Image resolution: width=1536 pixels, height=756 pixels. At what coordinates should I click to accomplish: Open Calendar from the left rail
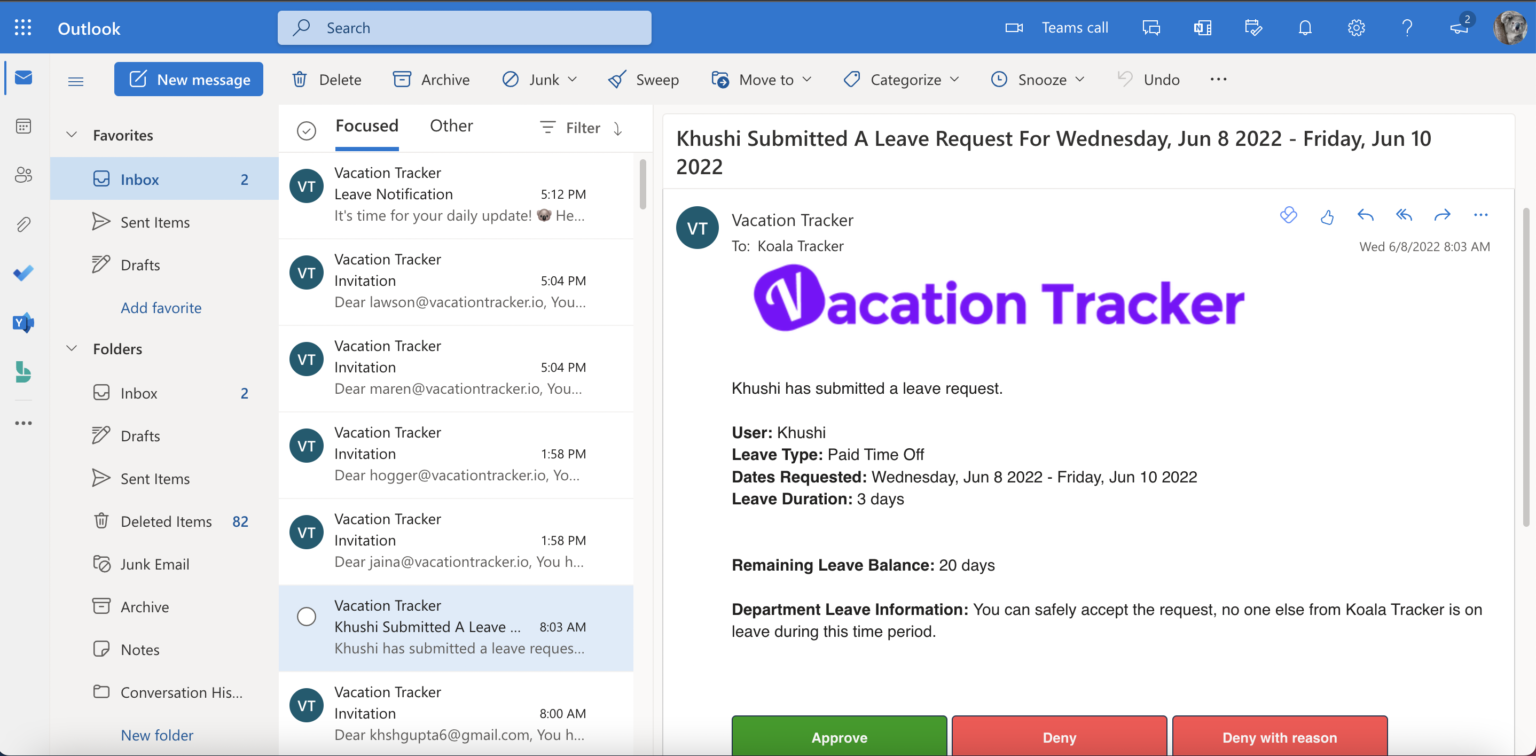coord(23,127)
